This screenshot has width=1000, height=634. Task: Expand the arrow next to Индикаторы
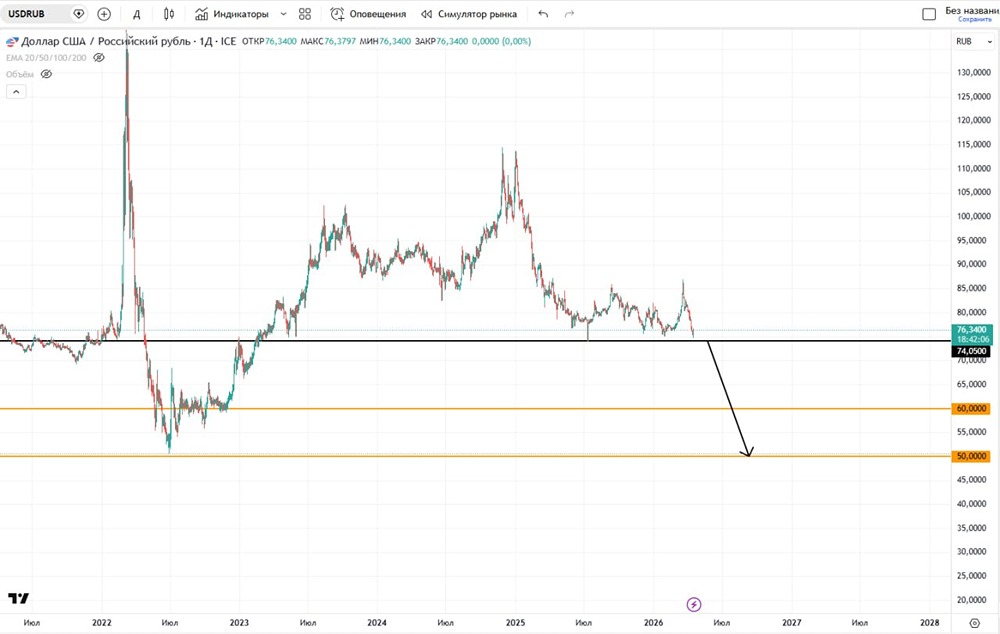(x=283, y=14)
